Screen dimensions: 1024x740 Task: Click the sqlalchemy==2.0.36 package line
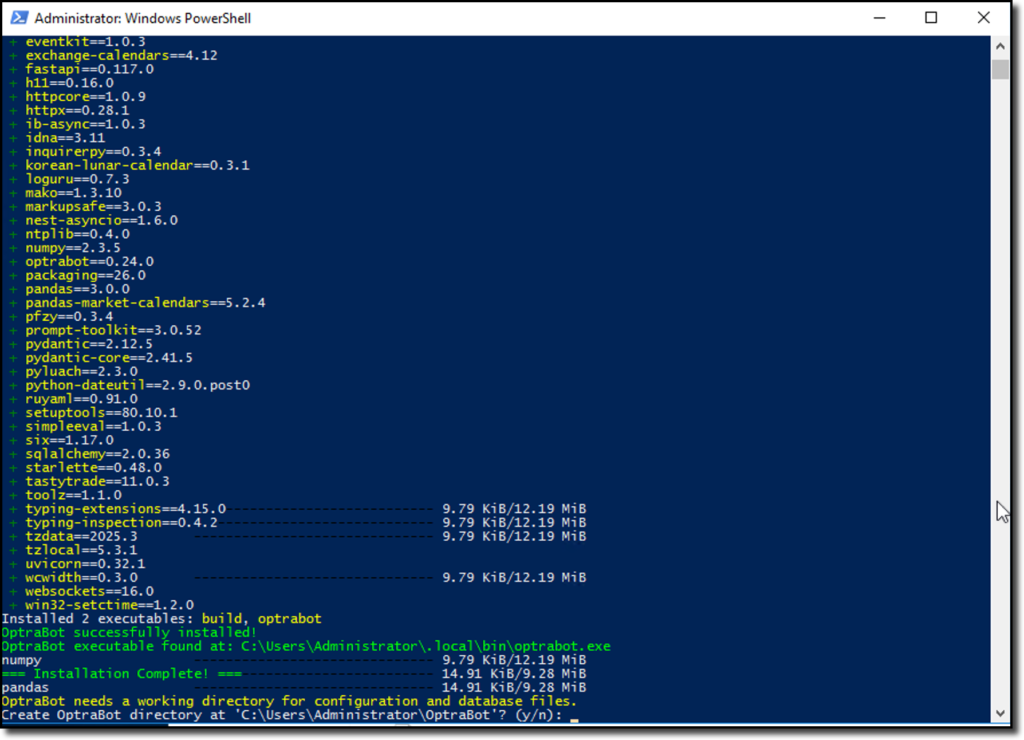click(97, 453)
